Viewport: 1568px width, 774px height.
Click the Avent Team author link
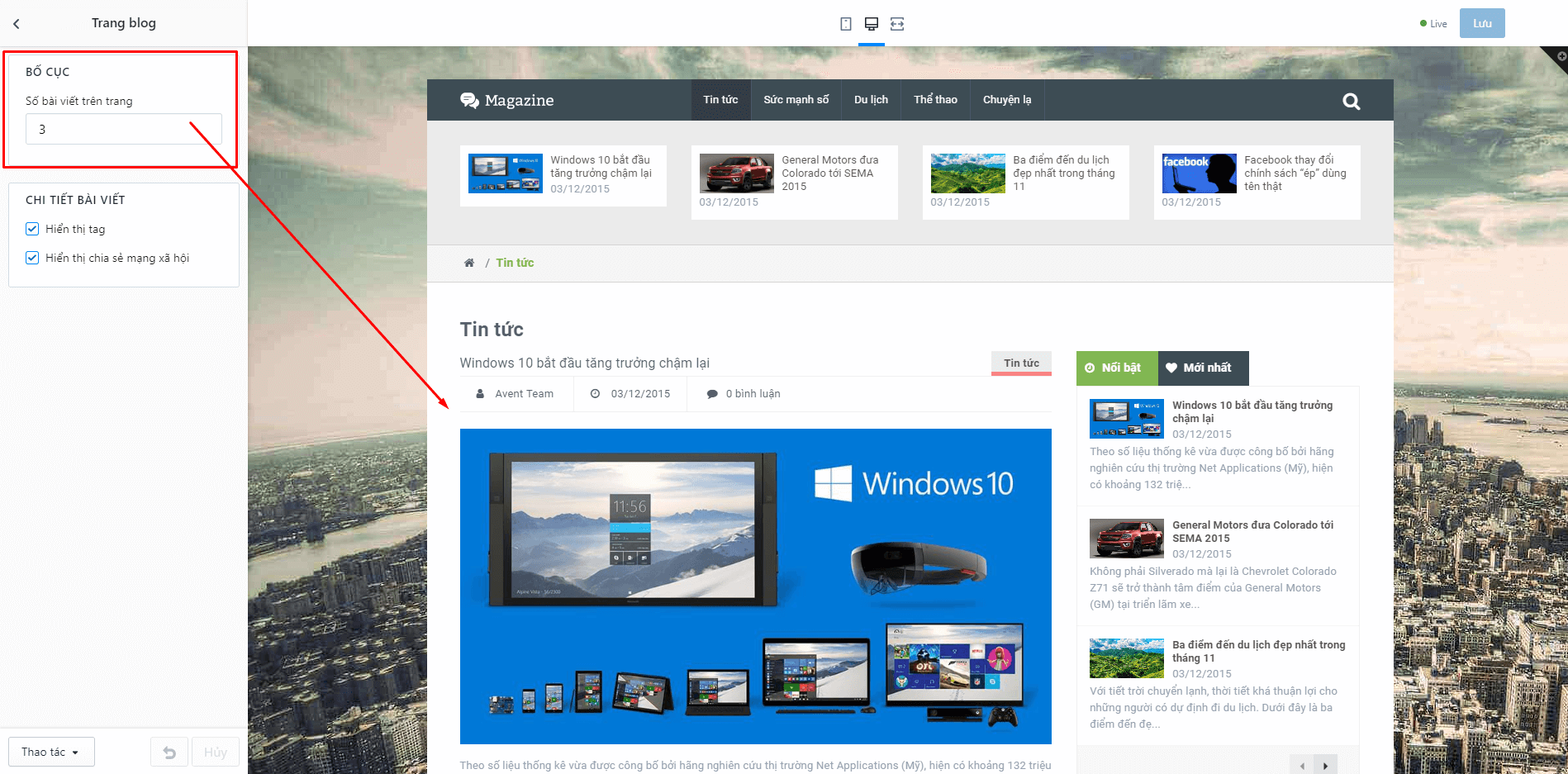tap(524, 394)
